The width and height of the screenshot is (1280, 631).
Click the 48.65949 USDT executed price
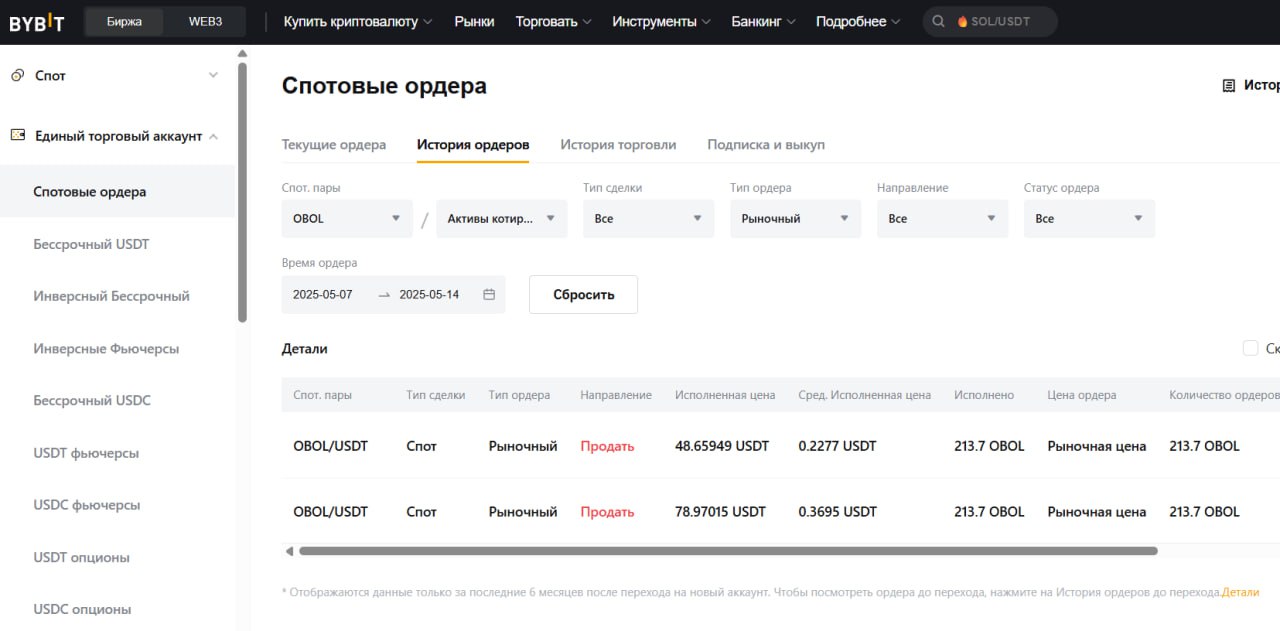(722, 446)
